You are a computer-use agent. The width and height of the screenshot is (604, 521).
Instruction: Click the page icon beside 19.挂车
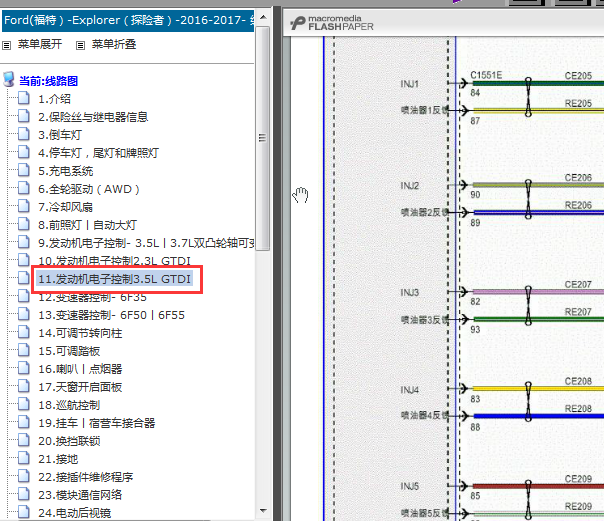pyautogui.click(x=23, y=422)
